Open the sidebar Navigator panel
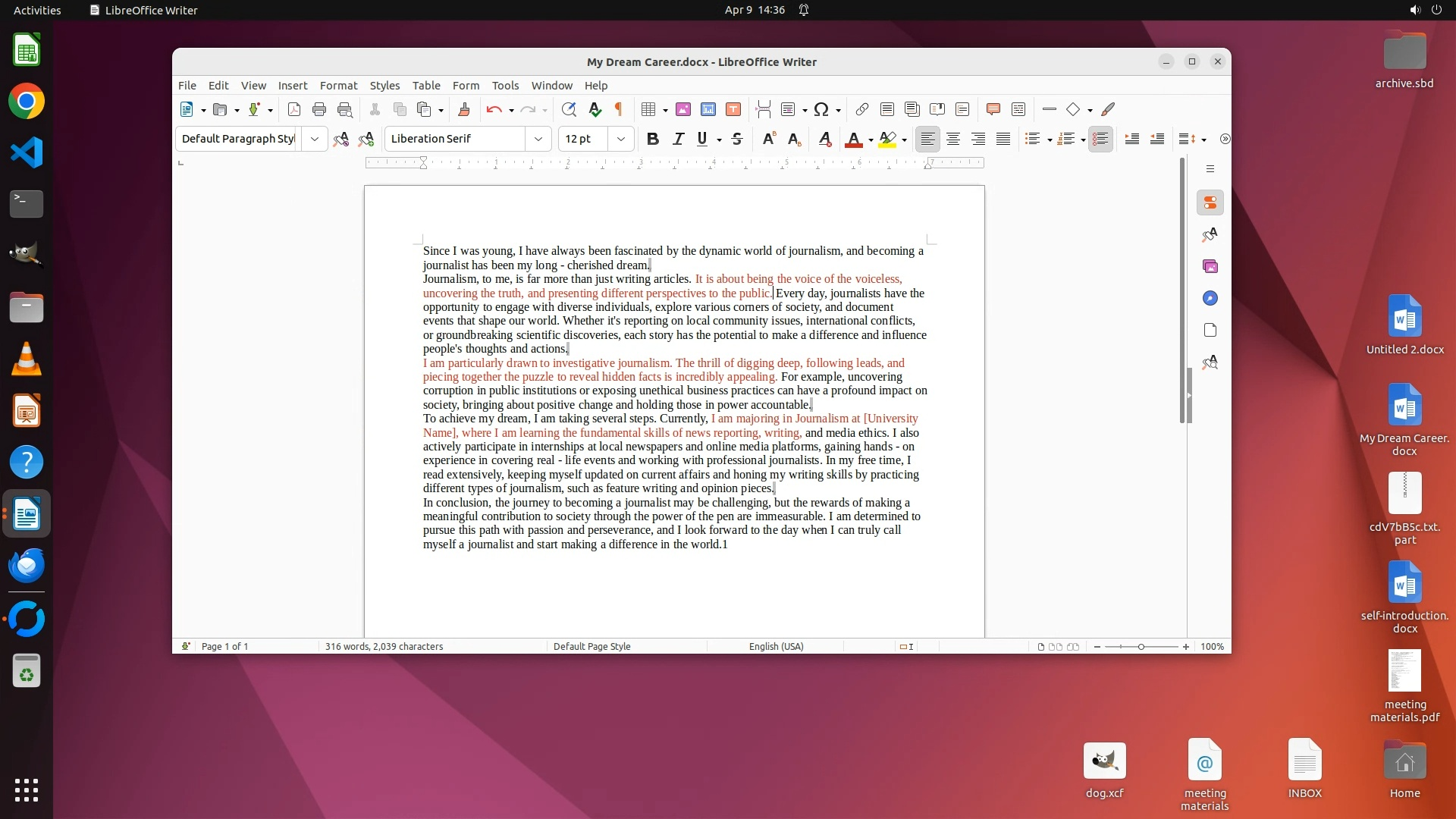Viewport: 1456px width, 819px height. tap(1210, 299)
